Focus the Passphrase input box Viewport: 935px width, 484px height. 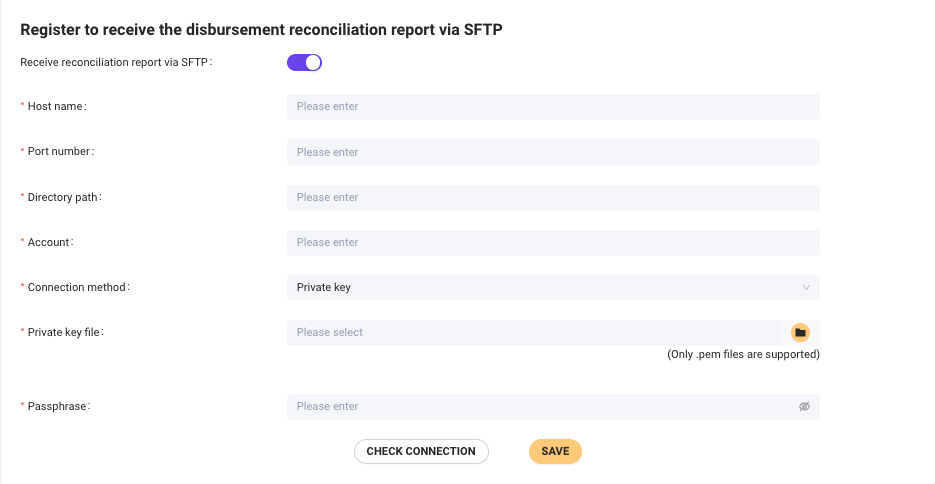point(540,407)
